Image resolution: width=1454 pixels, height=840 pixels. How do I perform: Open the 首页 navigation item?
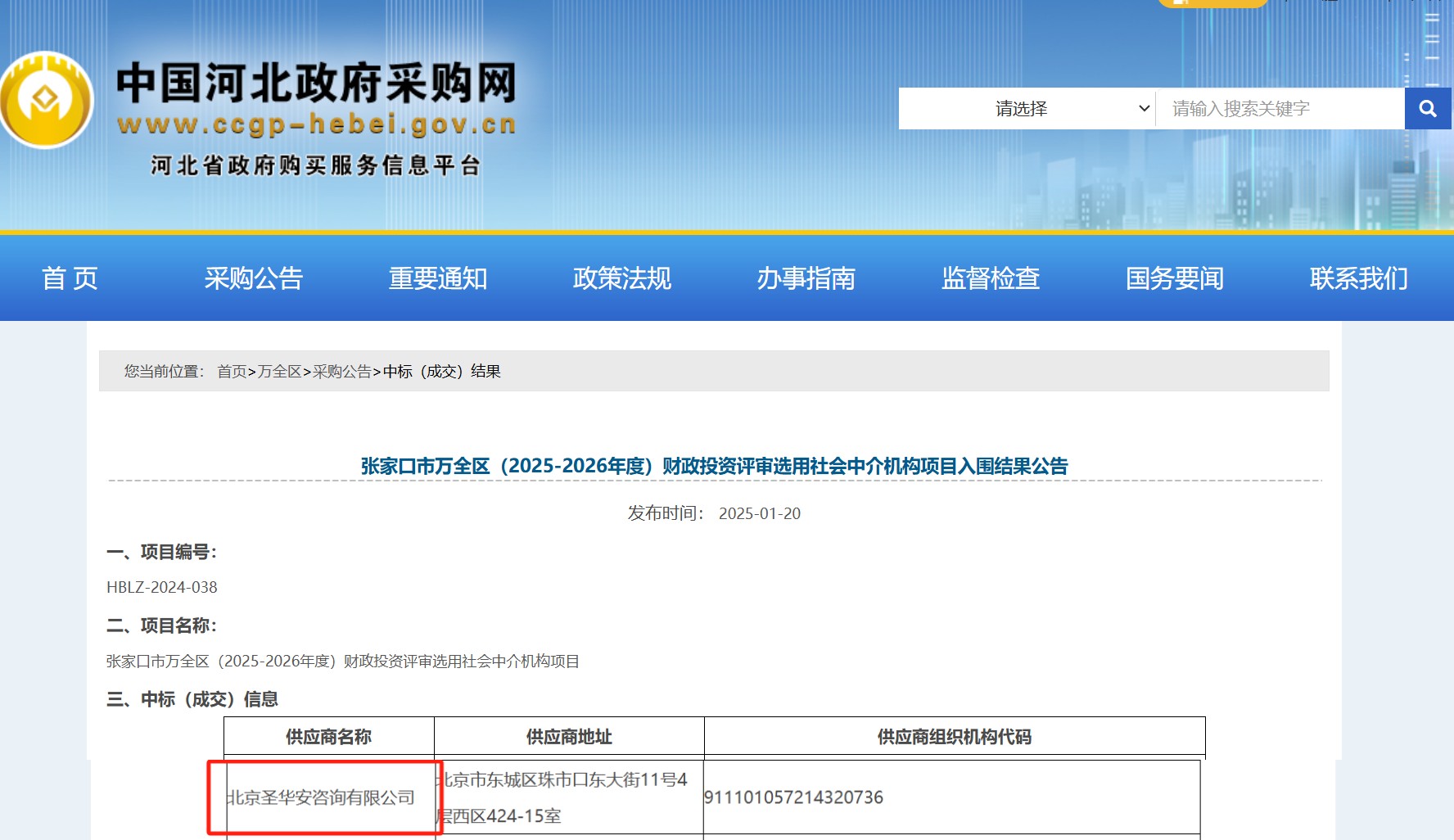pos(70,278)
